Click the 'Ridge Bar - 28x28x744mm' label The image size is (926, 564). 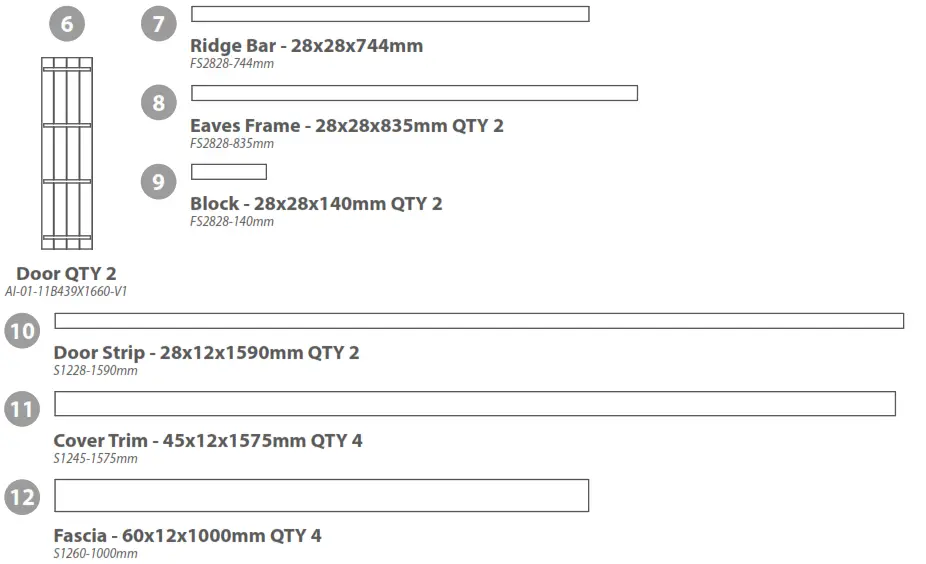[x=306, y=46]
